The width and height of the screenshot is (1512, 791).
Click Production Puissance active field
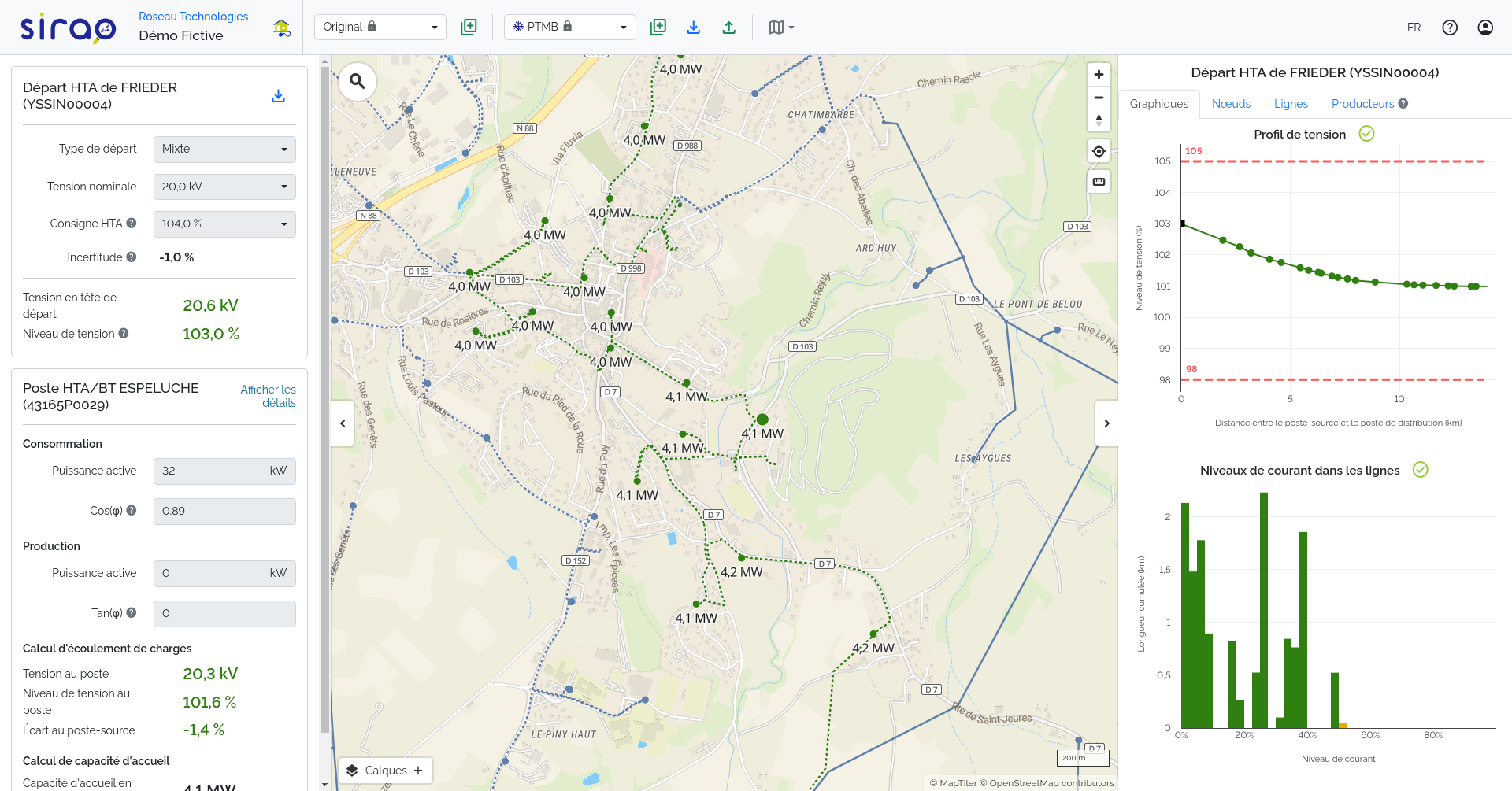coord(207,573)
